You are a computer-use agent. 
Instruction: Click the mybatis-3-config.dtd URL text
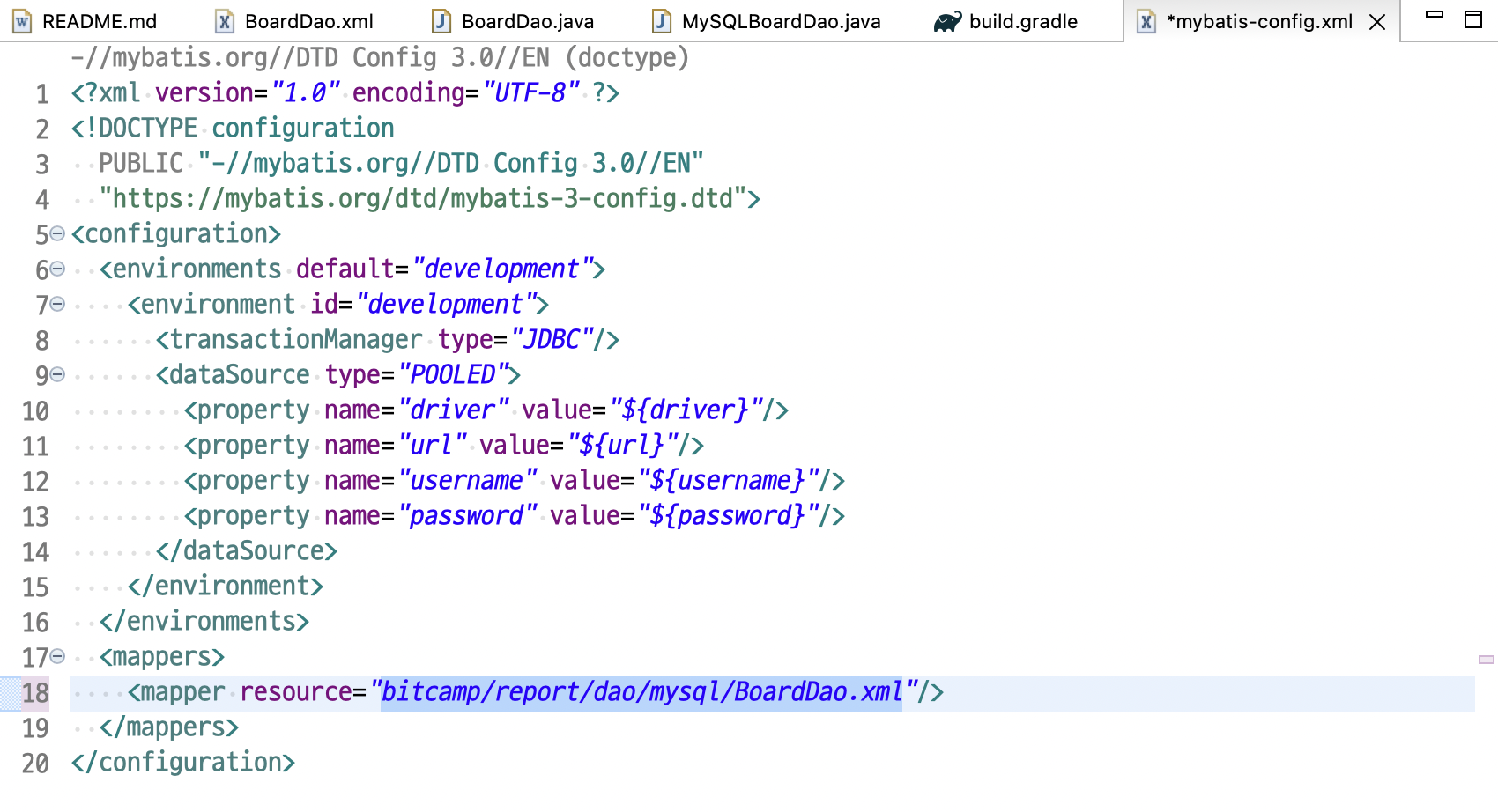[423, 198]
